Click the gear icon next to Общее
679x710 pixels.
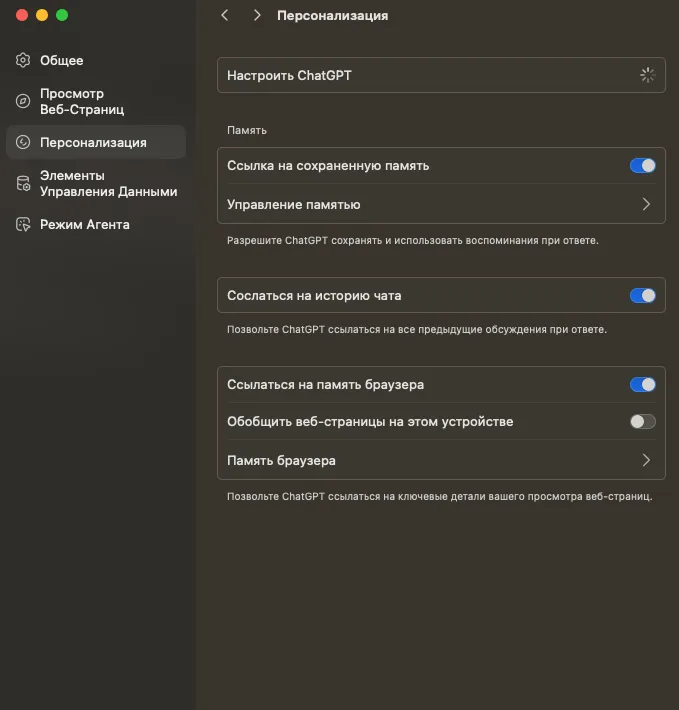tap(23, 61)
